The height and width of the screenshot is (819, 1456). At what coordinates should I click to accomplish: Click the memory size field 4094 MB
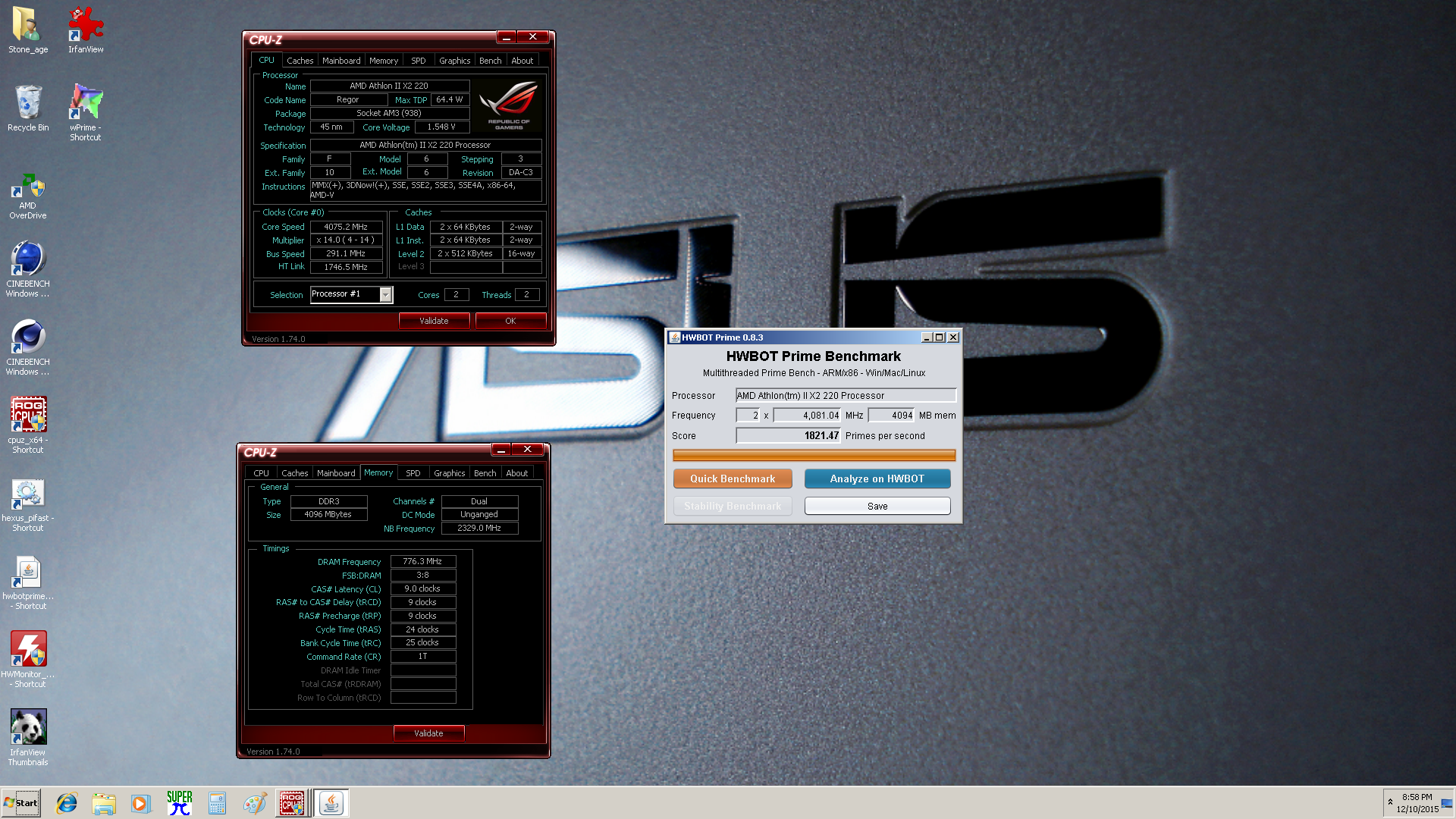891,415
